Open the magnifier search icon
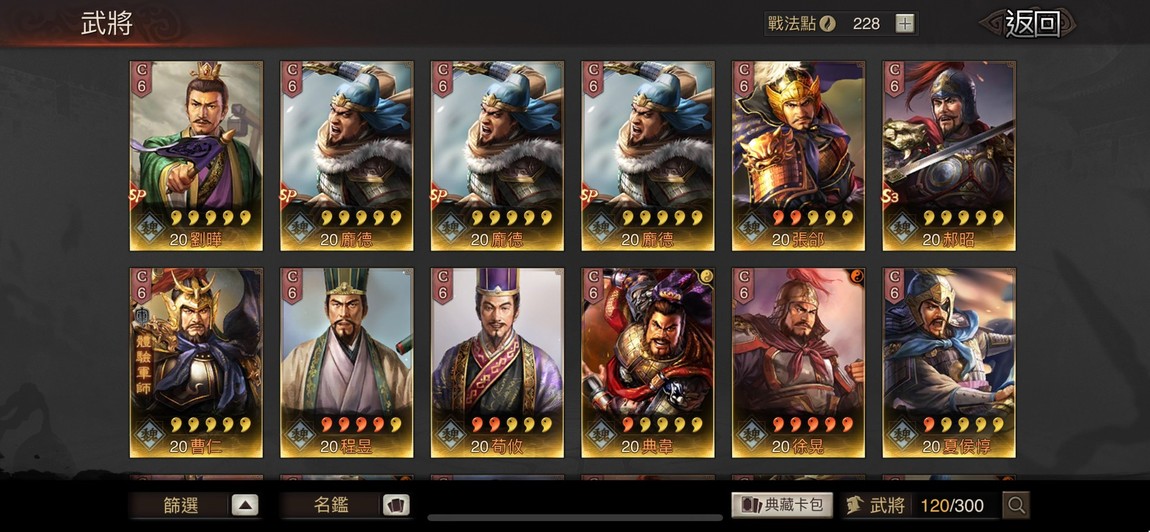 pos(1017,505)
